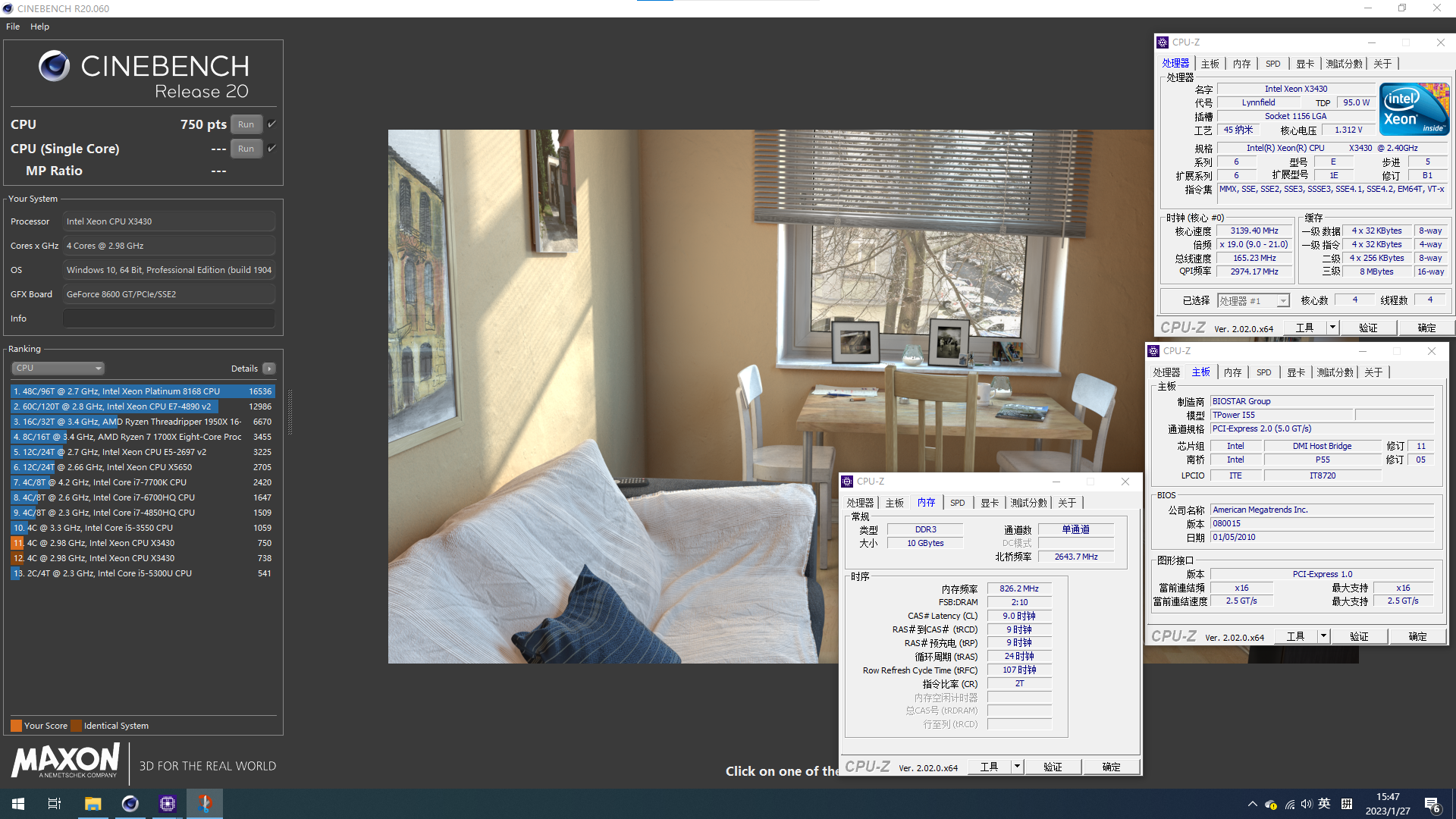Open the File menu
The image size is (1456, 819).
13,27
